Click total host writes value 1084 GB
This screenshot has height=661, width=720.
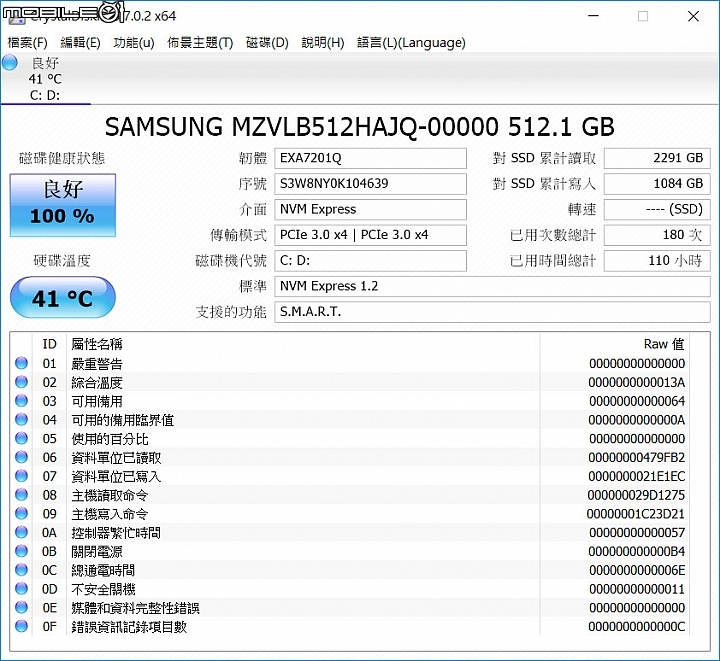[x=657, y=184]
